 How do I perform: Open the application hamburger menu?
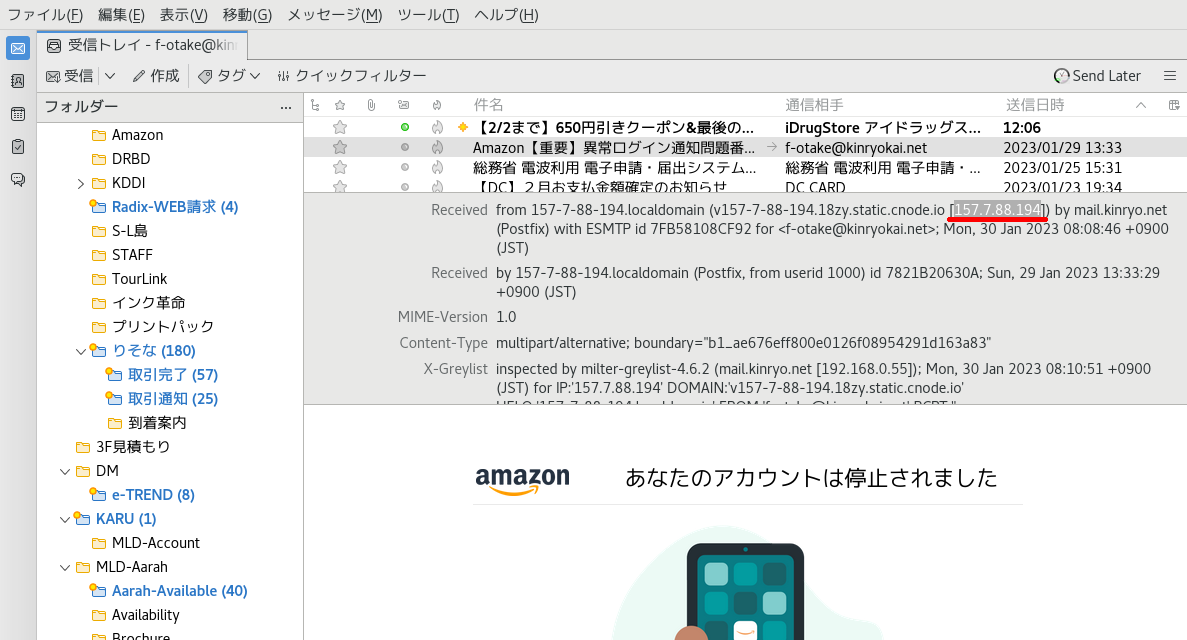pos(1170,76)
